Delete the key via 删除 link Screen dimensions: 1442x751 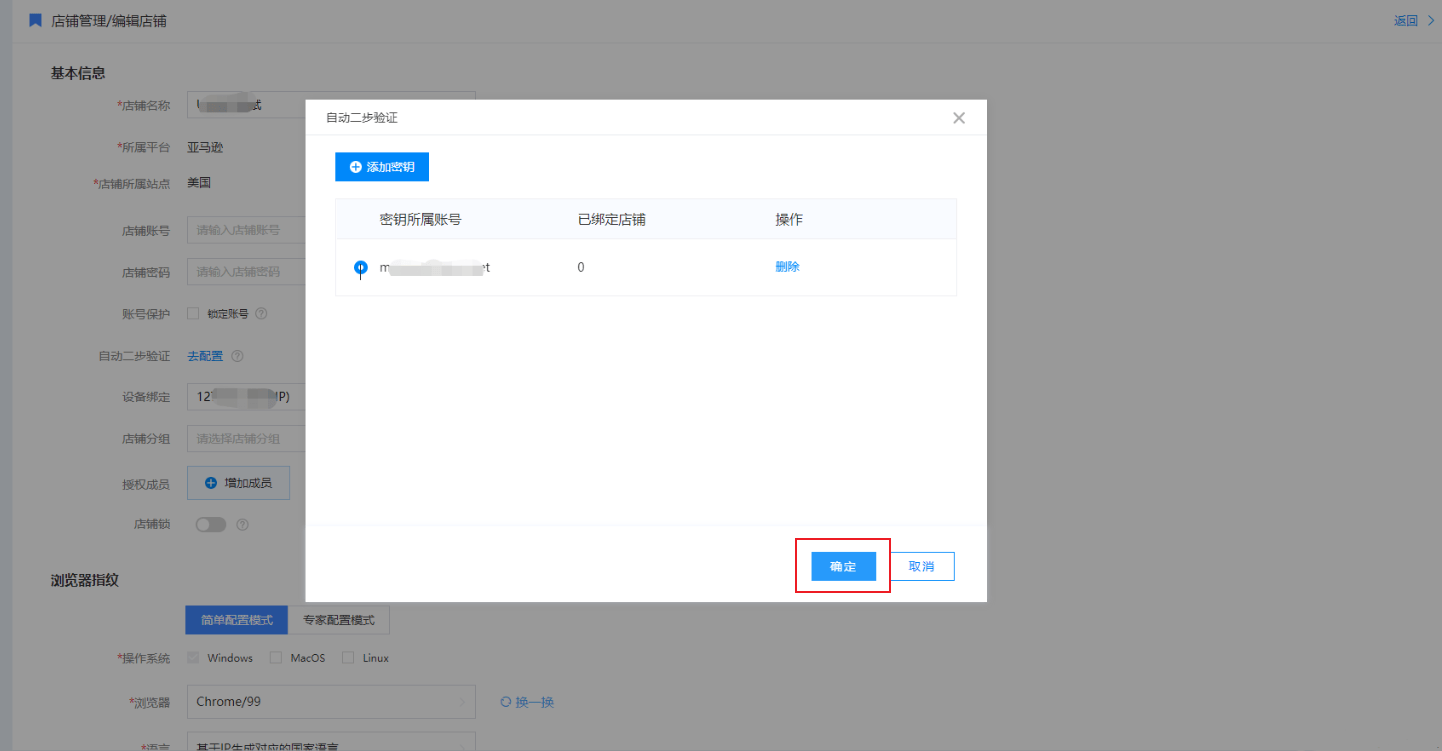pos(787,267)
